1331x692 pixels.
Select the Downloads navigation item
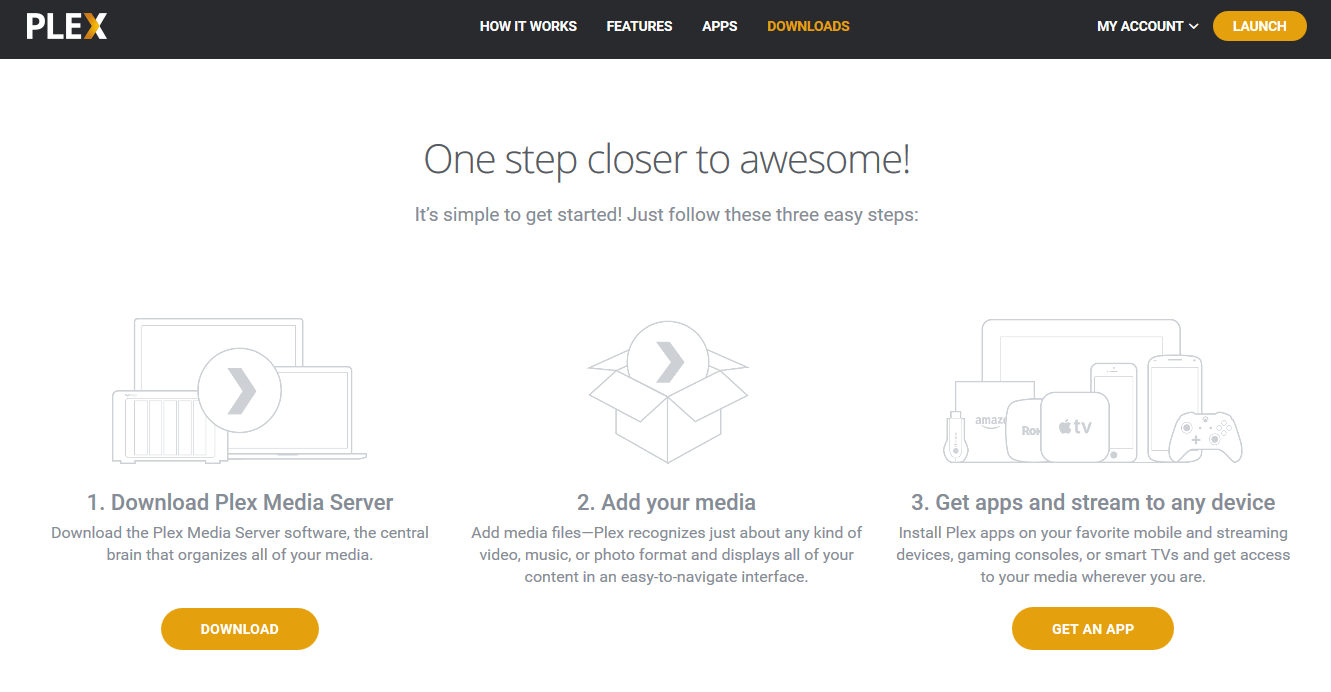808,26
